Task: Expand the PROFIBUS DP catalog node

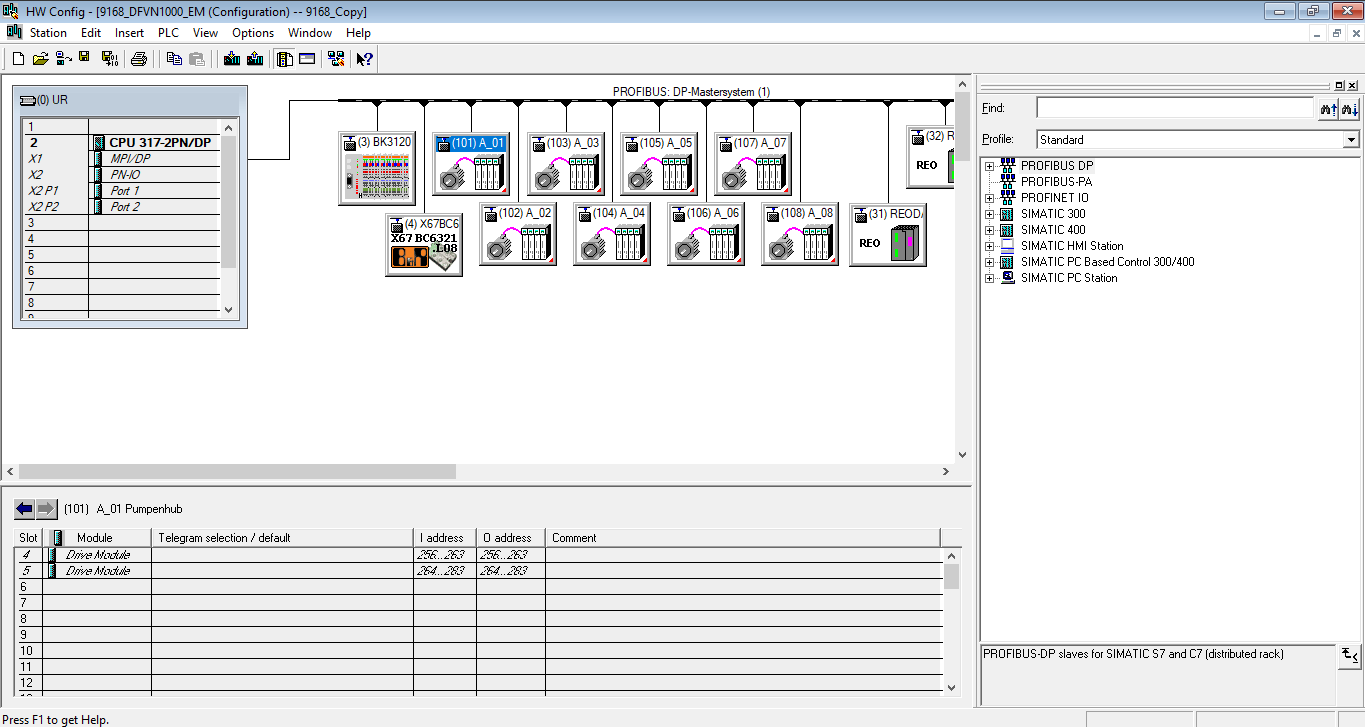Action: (x=989, y=166)
